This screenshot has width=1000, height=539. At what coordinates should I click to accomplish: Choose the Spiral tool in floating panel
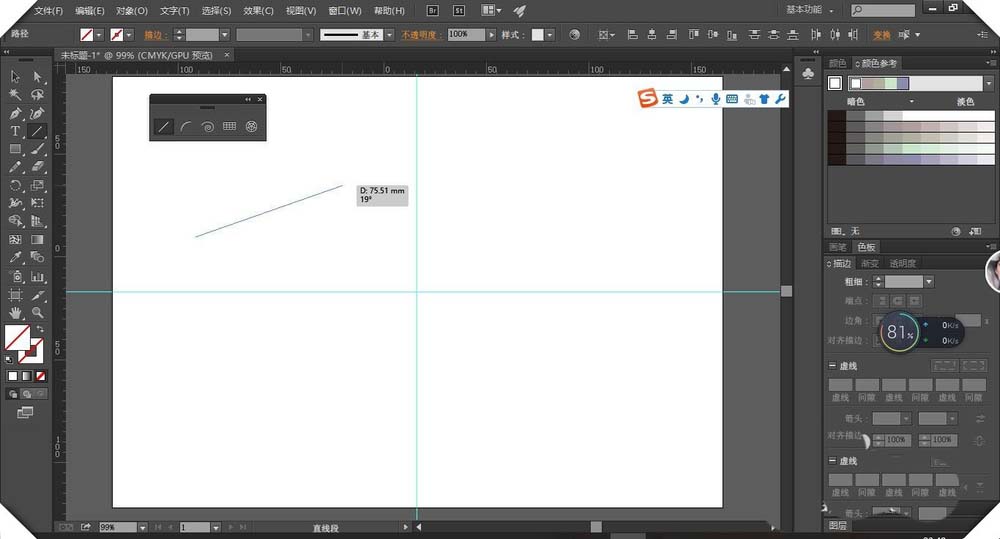pos(207,127)
